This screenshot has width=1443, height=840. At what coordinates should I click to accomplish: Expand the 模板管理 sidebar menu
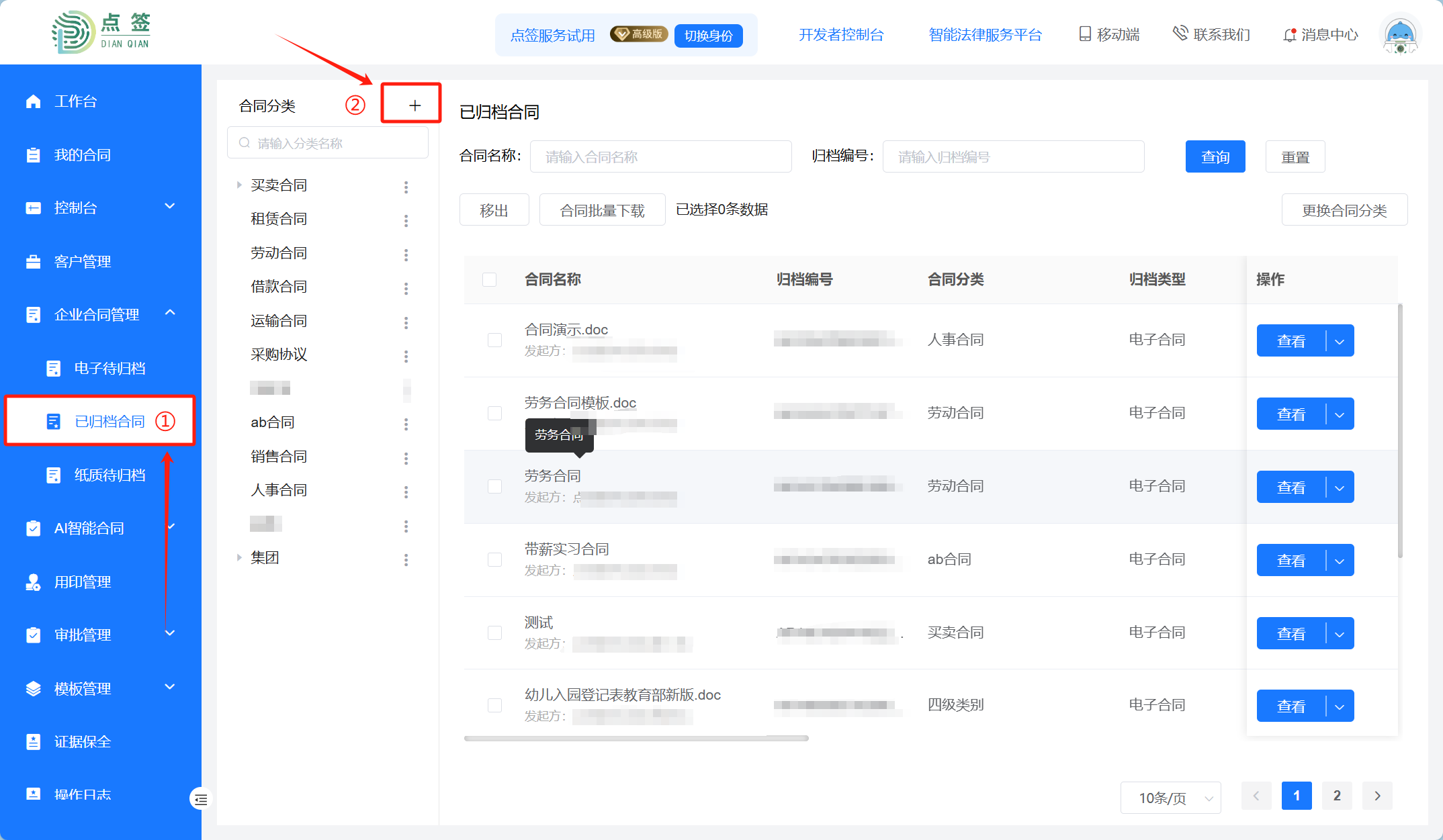click(x=170, y=687)
